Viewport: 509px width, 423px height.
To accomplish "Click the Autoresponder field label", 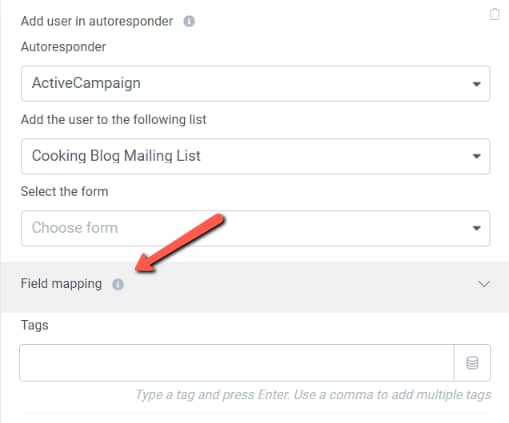I will click(x=63, y=47).
